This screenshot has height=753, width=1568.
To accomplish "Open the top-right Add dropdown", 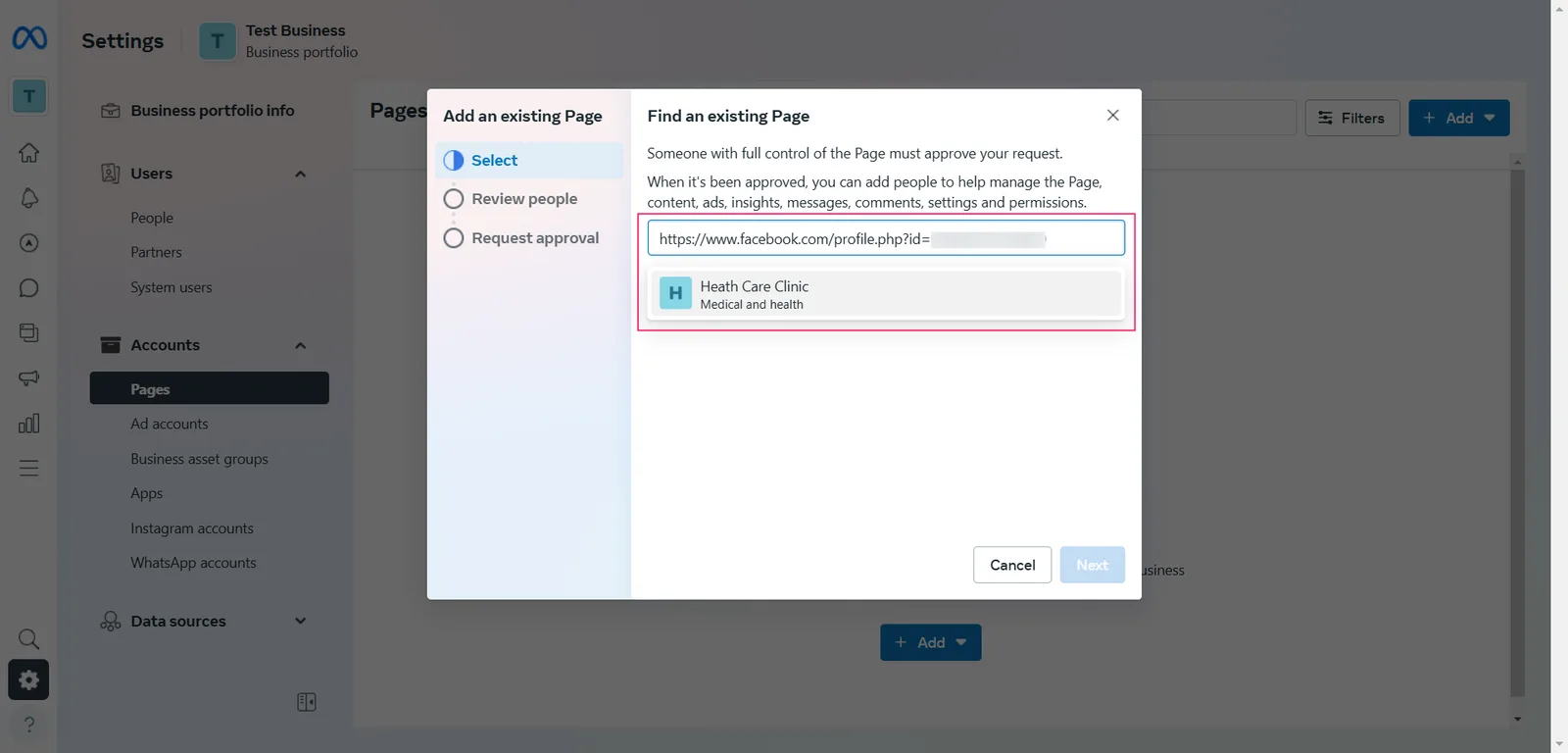I will pos(1459,118).
